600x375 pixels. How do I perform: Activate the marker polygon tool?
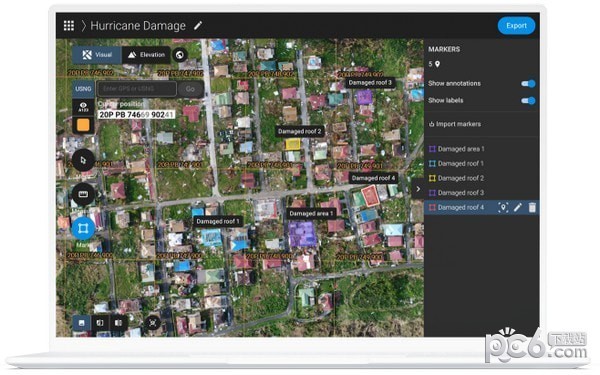tap(83, 228)
